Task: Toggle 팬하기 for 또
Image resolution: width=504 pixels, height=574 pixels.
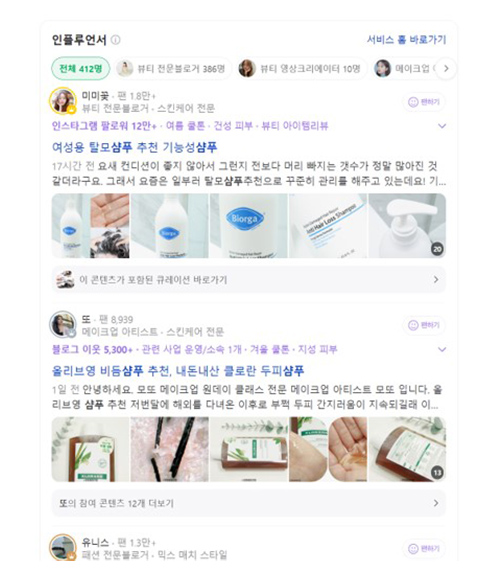Action: coord(424,325)
